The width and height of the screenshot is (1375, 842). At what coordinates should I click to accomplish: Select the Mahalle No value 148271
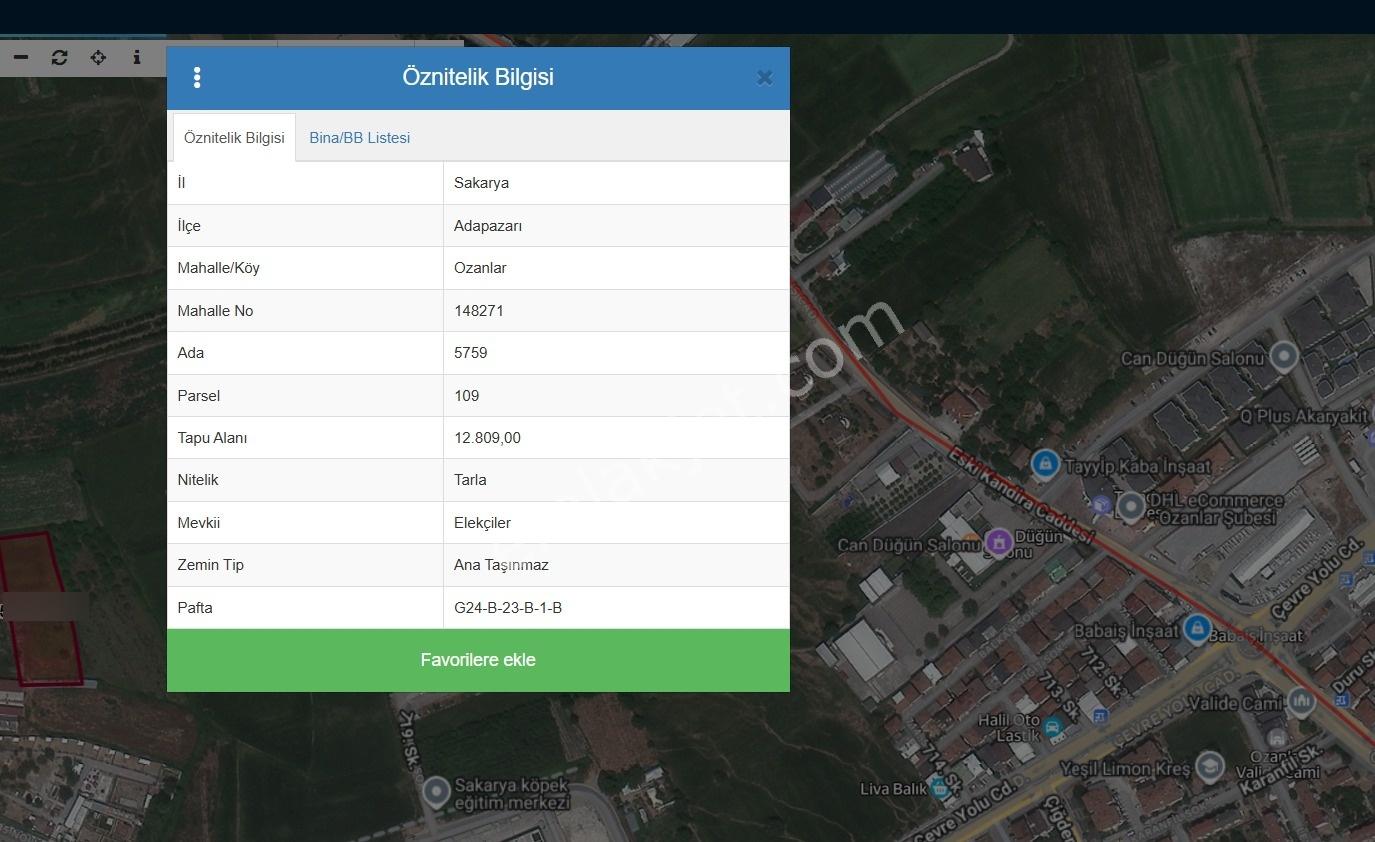(479, 311)
